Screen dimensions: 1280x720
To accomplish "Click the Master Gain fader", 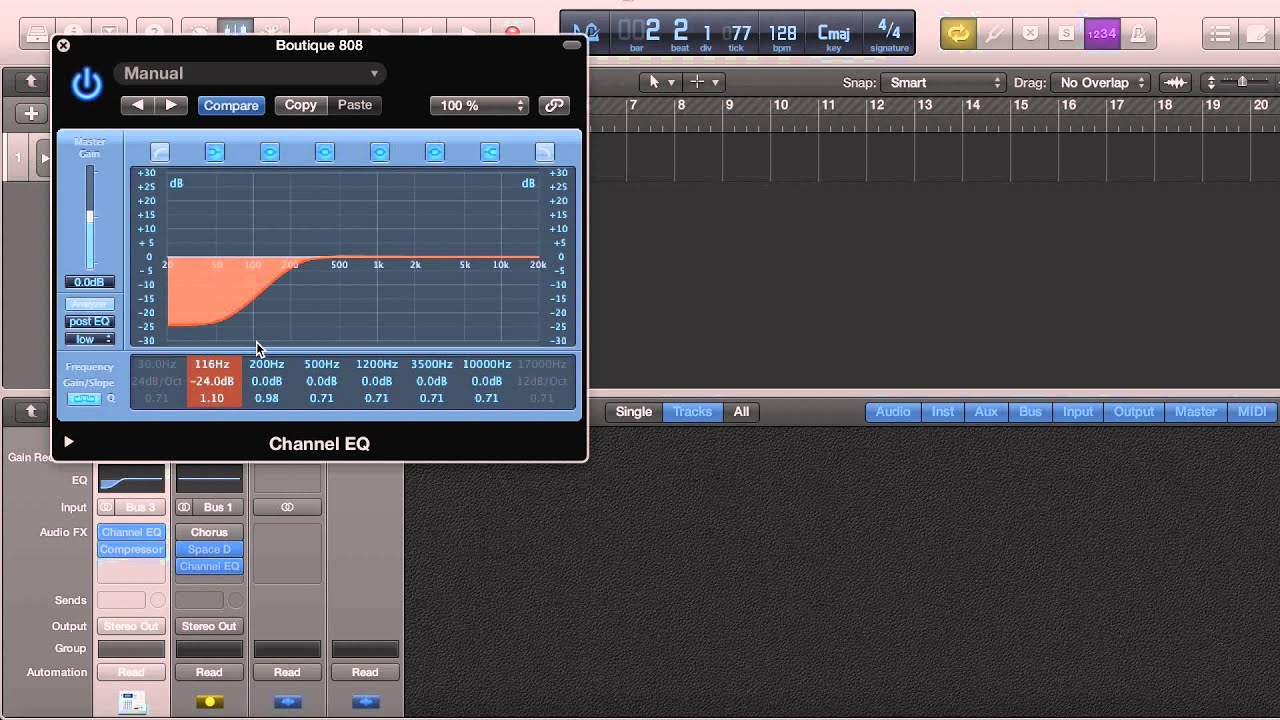I will (x=90, y=217).
